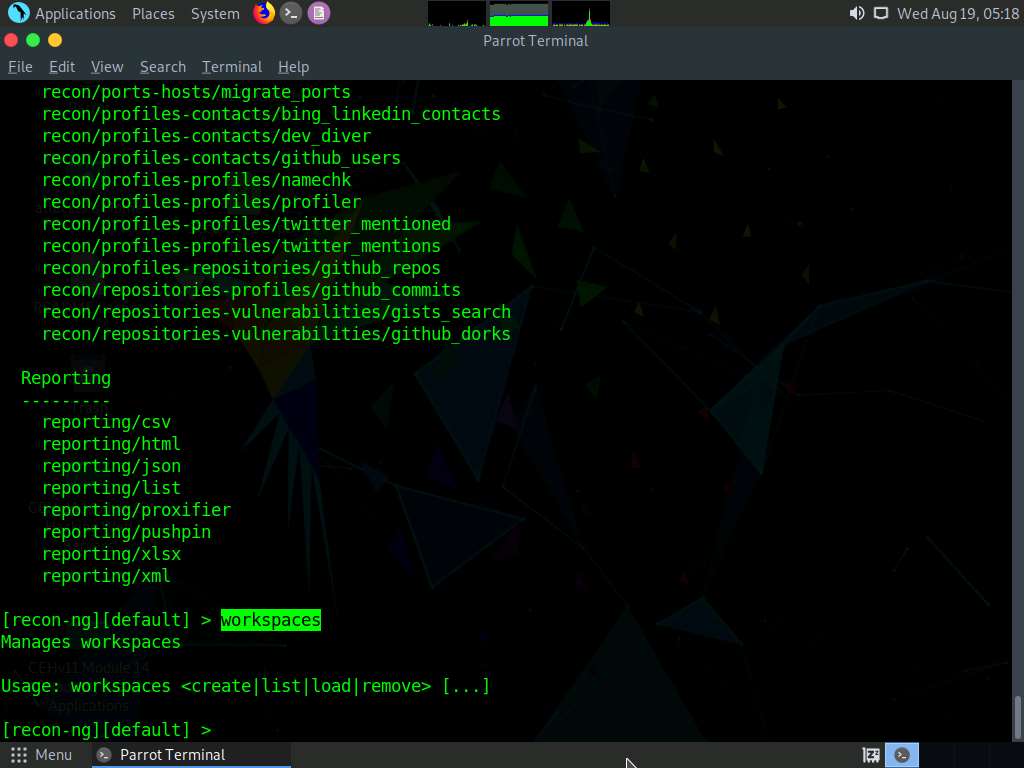Click the recon/profiles-contacts/dev_diver line
The image size is (1024, 768).
click(x=206, y=136)
